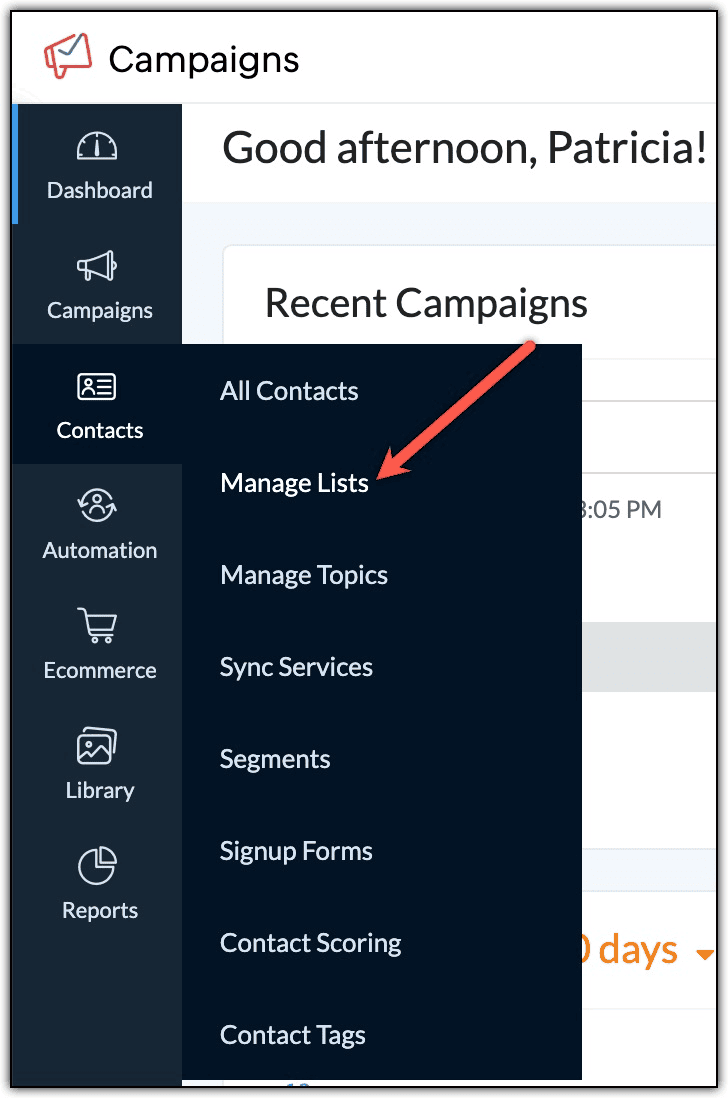728x1098 pixels.
Task: Open Automation via the circular arrows icon
Action: click(99, 503)
